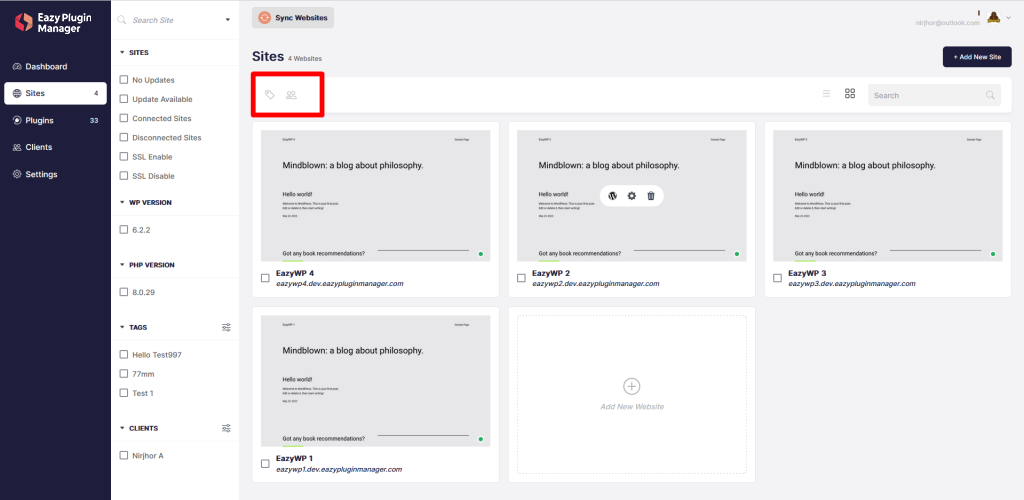Click the tag icon in the sites toolbar
The image size is (1024, 500).
click(270, 95)
